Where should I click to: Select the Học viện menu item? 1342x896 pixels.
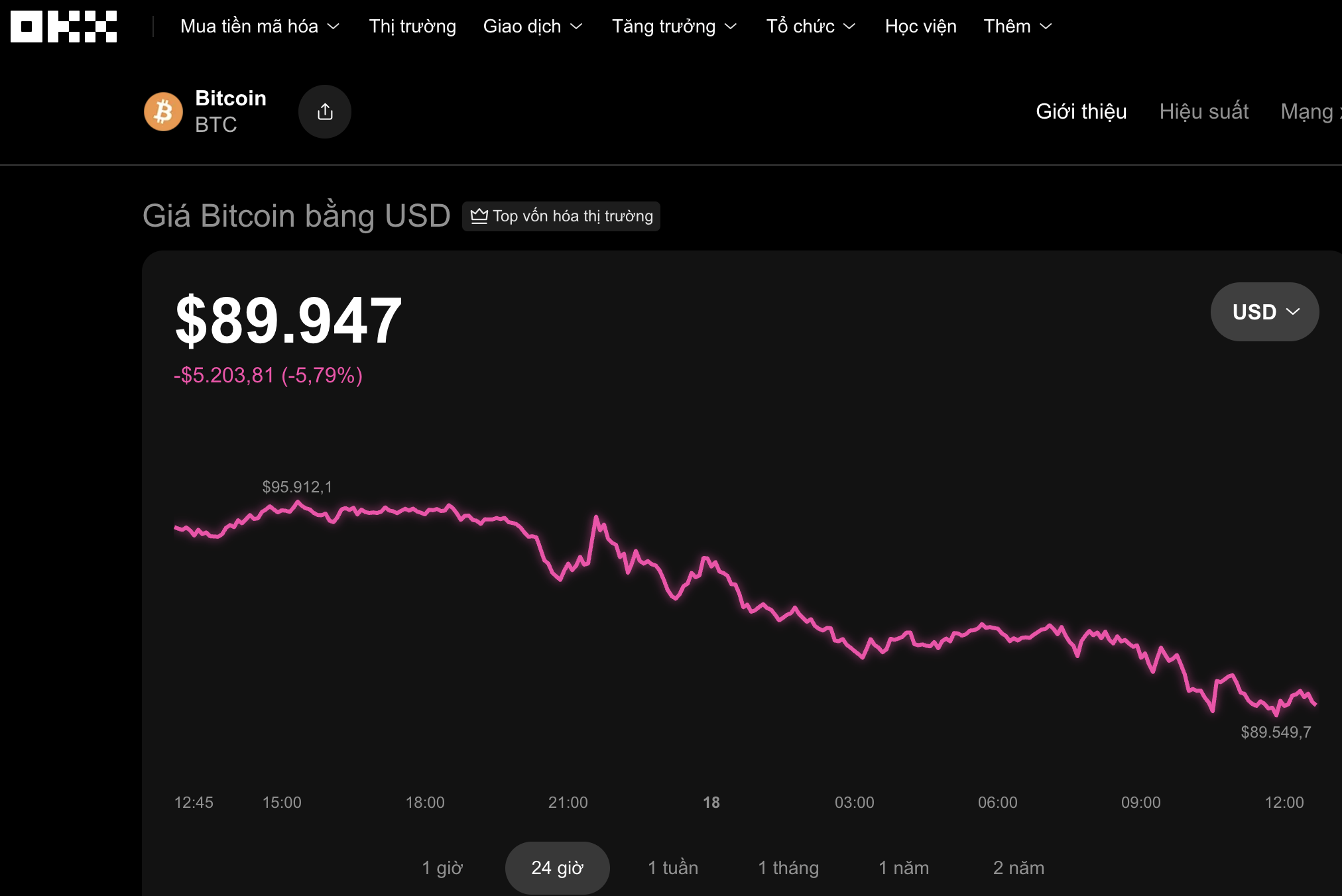pyautogui.click(x=920, y=27)
